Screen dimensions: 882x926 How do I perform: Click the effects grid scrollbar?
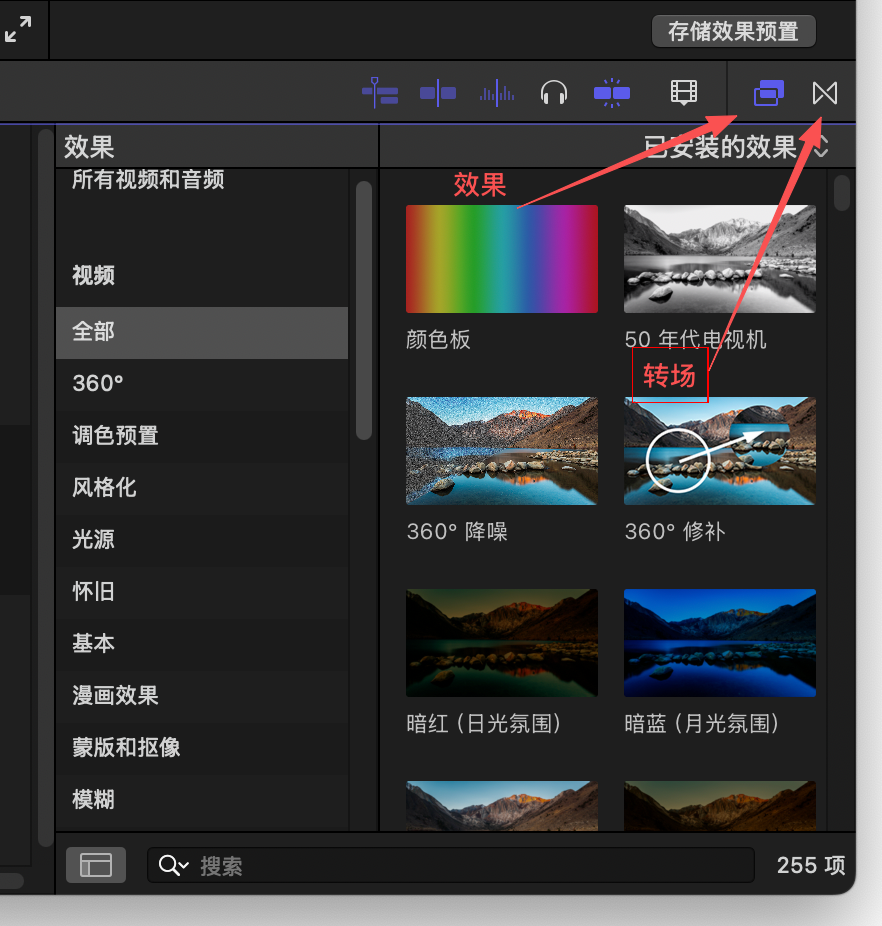[841, 193]
